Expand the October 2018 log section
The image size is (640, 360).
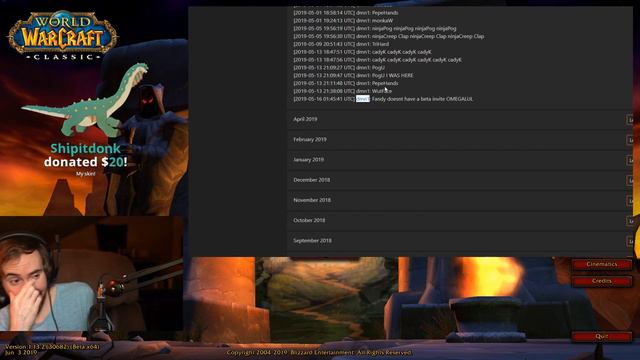point(460,220)
